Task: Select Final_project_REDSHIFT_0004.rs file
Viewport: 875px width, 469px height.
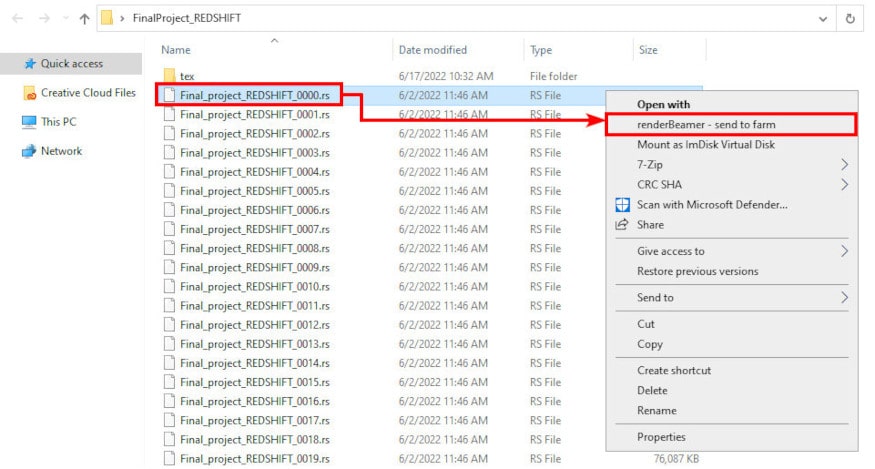Action: point(254,172)
